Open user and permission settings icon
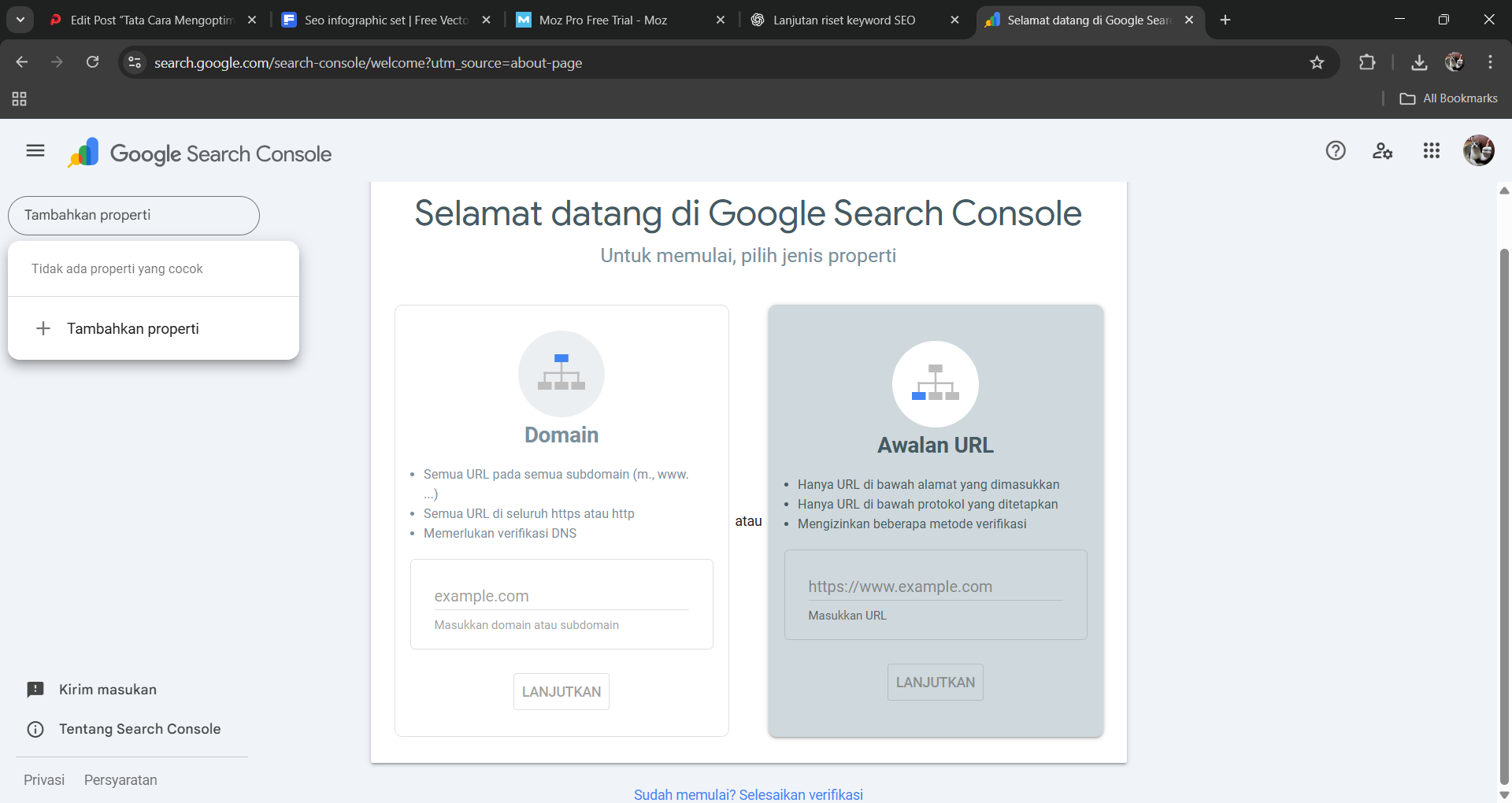 [1383, 150]
